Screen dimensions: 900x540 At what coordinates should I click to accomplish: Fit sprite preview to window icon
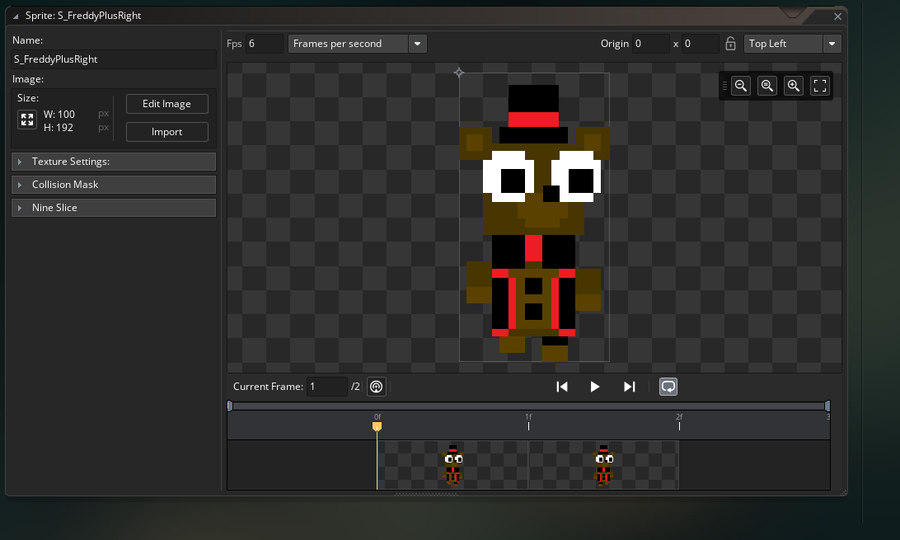(820, 86)
